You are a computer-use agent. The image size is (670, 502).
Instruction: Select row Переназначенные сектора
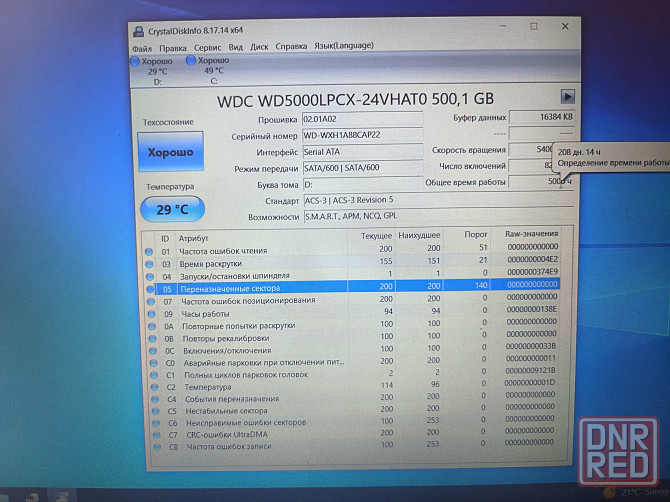tap(353, 287)
